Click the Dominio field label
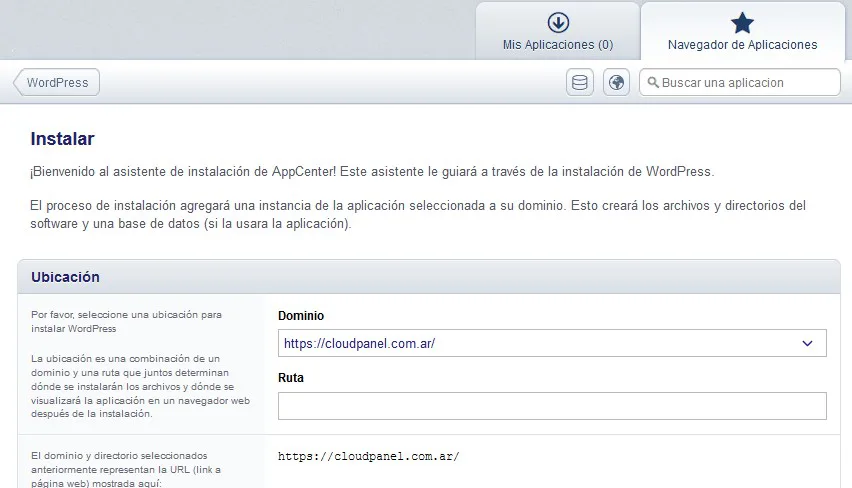This screenshot has width=852, height=488. pyautogui.click(x=301, y=316)
